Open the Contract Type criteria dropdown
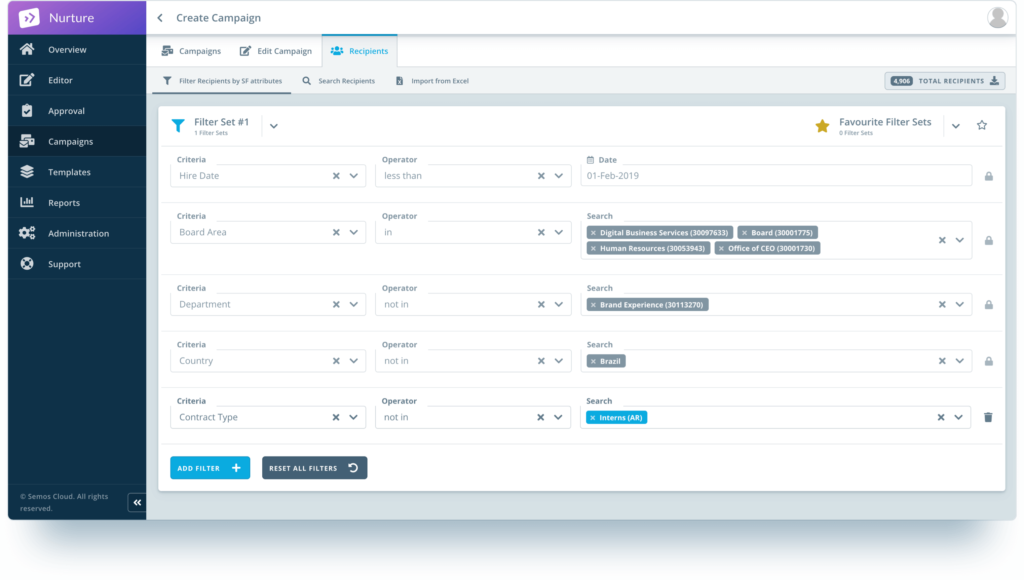The image size is (1024, 580). click(x=353, y=417)
